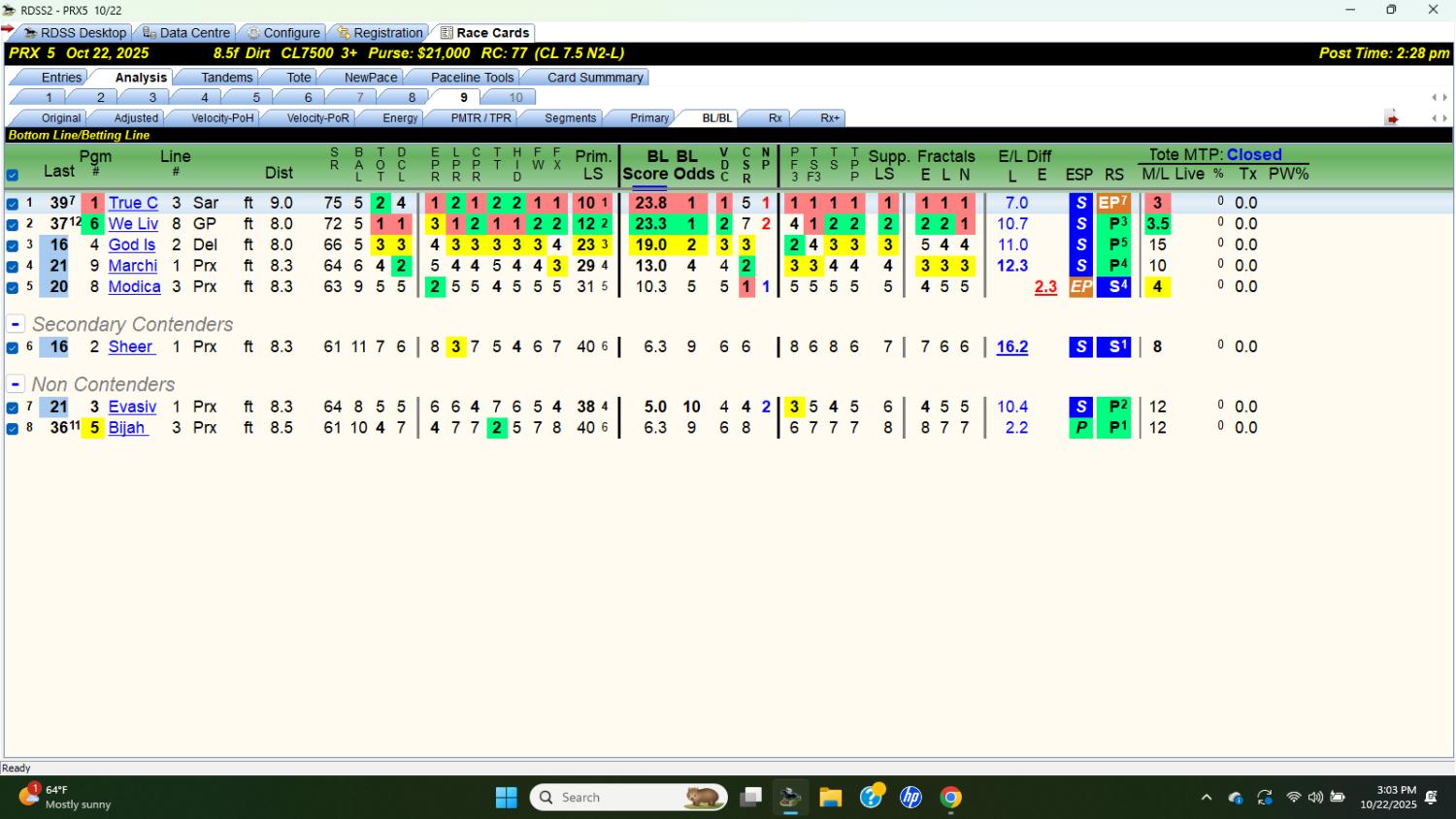Open the notifications bell icon

[x=1431, y=798]
